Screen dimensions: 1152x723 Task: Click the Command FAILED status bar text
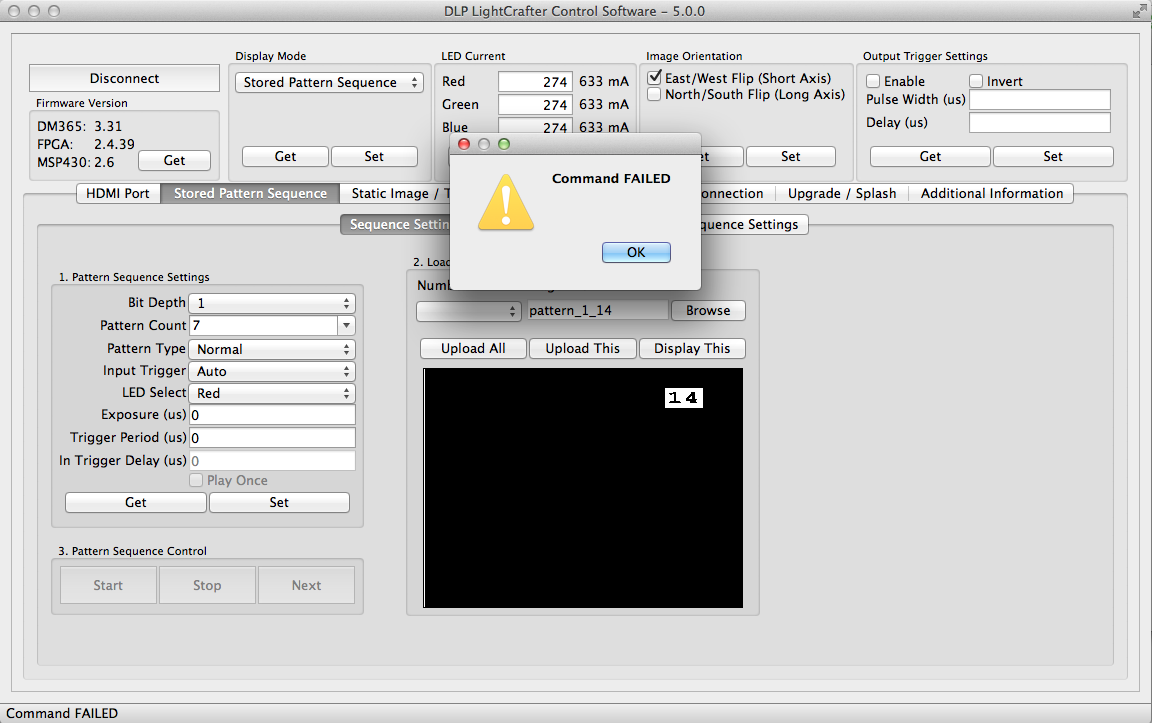pyautogui.click(x=62, y=713)
